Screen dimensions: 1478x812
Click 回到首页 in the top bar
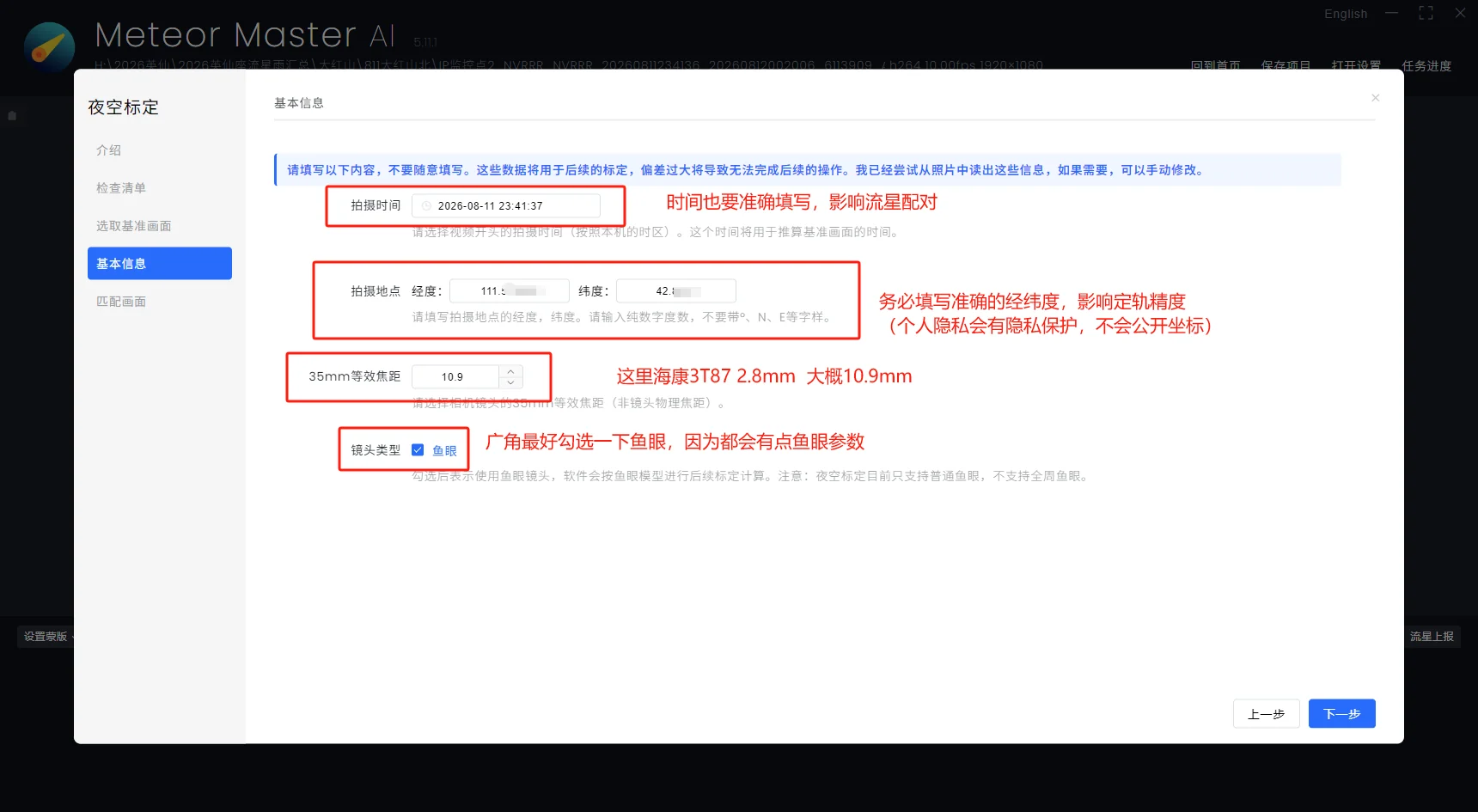pyautogui.click(x=1216, y=65)
